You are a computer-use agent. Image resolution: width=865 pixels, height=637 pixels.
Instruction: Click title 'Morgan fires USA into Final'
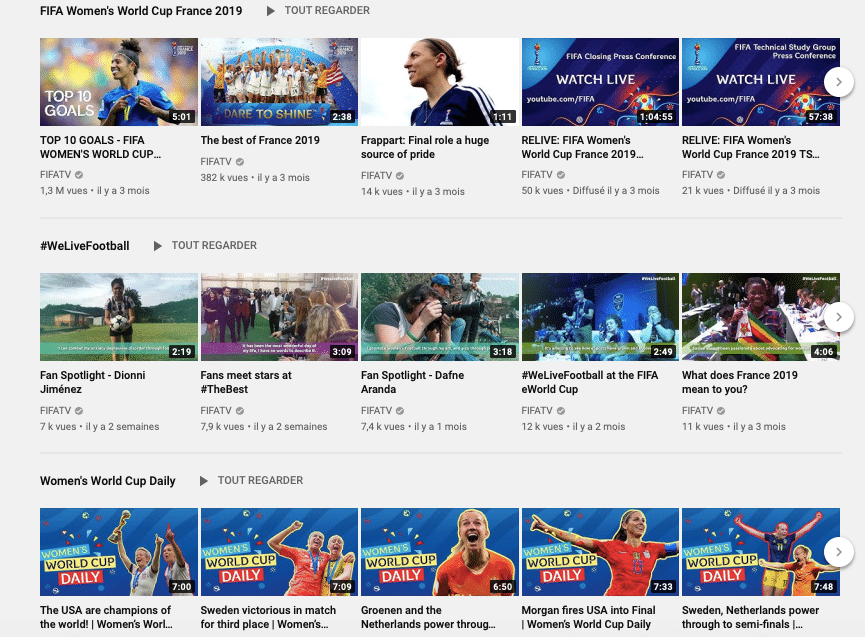pos(589,617)
